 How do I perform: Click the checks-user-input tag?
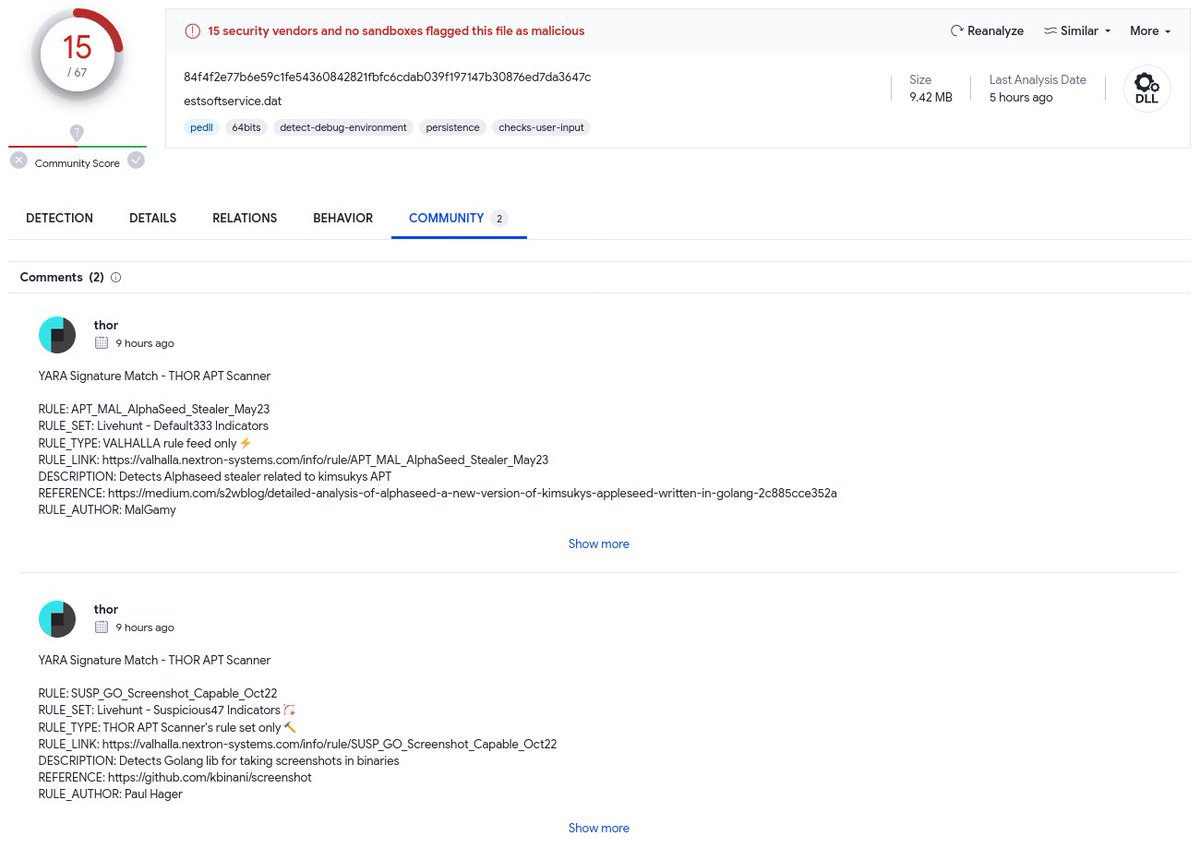point(541,127)
